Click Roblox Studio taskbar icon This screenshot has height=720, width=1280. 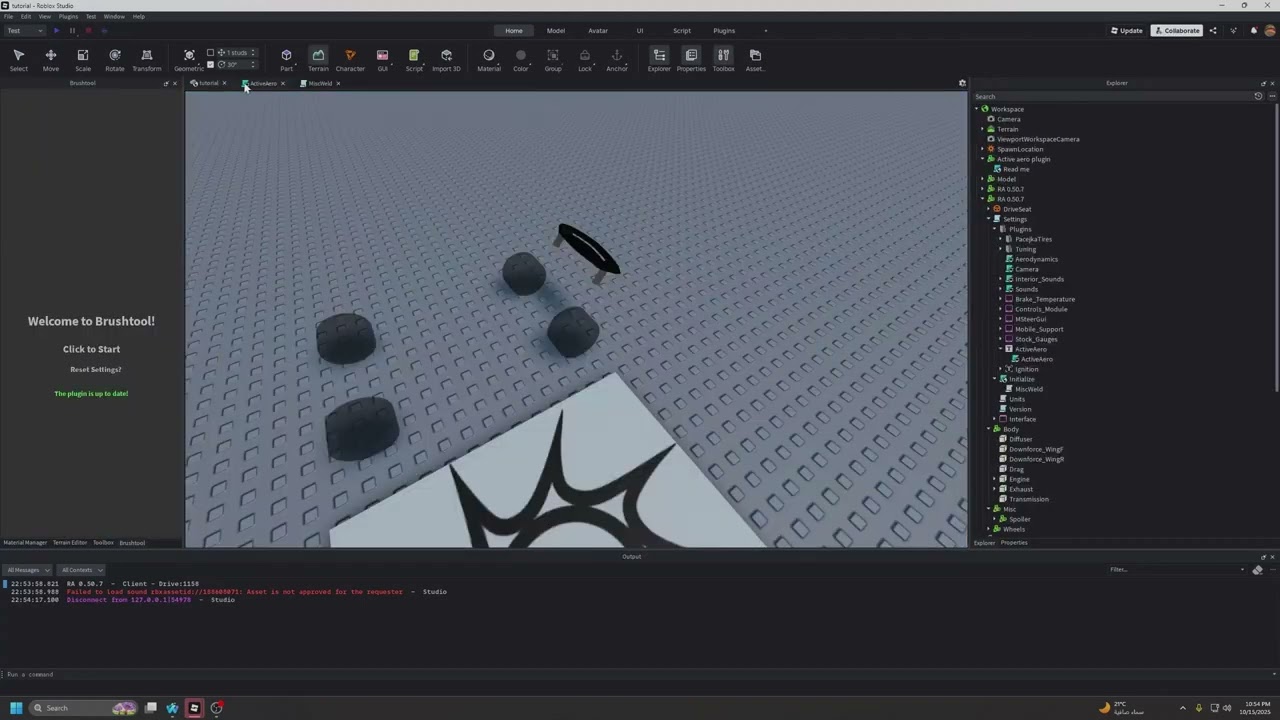point(194,708)
